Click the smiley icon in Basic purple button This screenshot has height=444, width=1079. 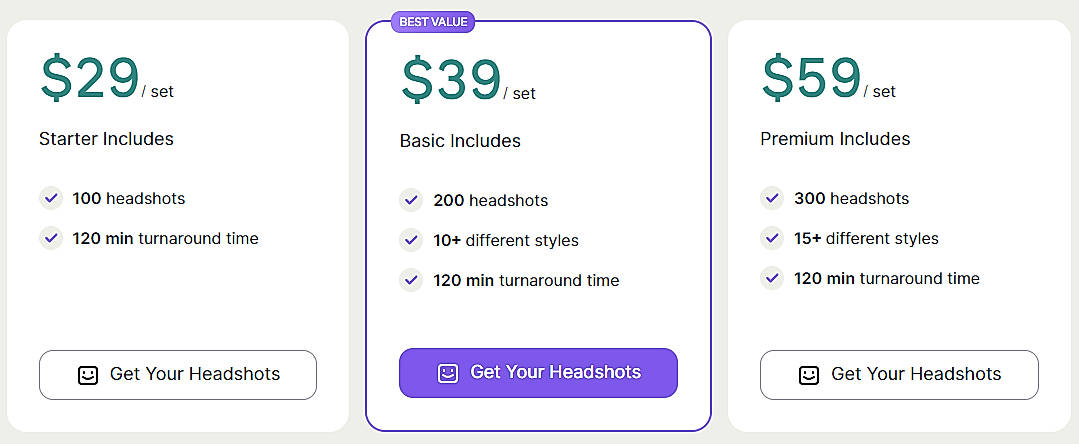(x=448, y=373)
